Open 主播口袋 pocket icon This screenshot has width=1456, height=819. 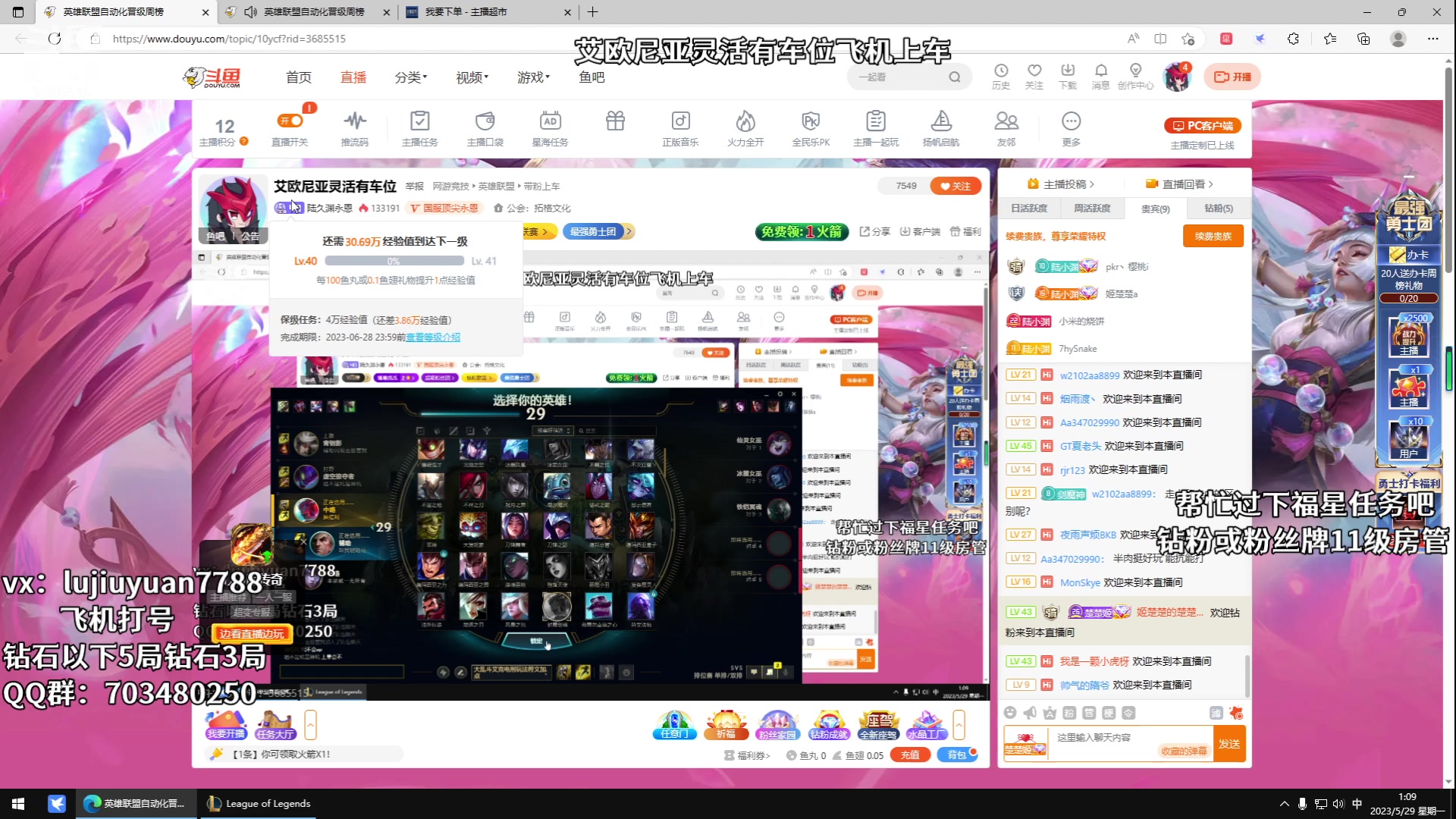pyautogui.click(x=485, y=127)
